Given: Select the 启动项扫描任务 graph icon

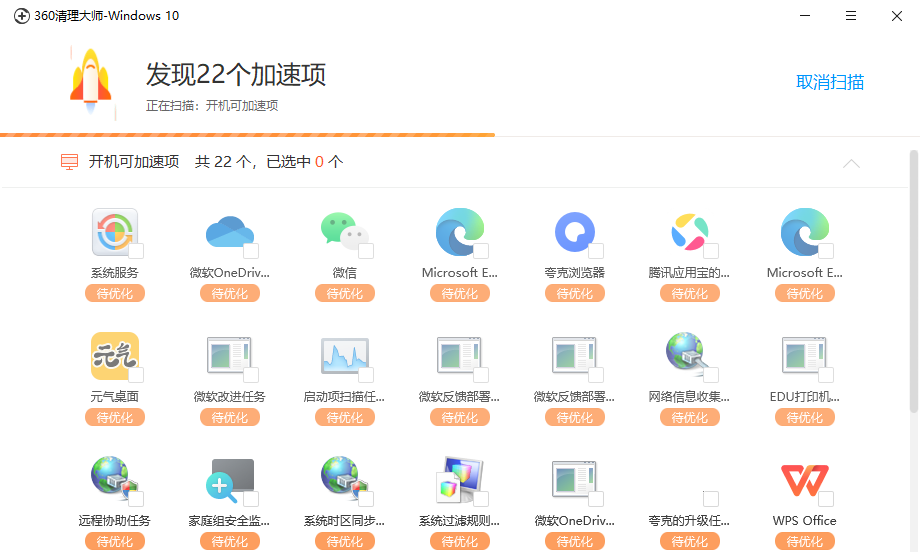Looking at the screenshot, I should point(344,355).
